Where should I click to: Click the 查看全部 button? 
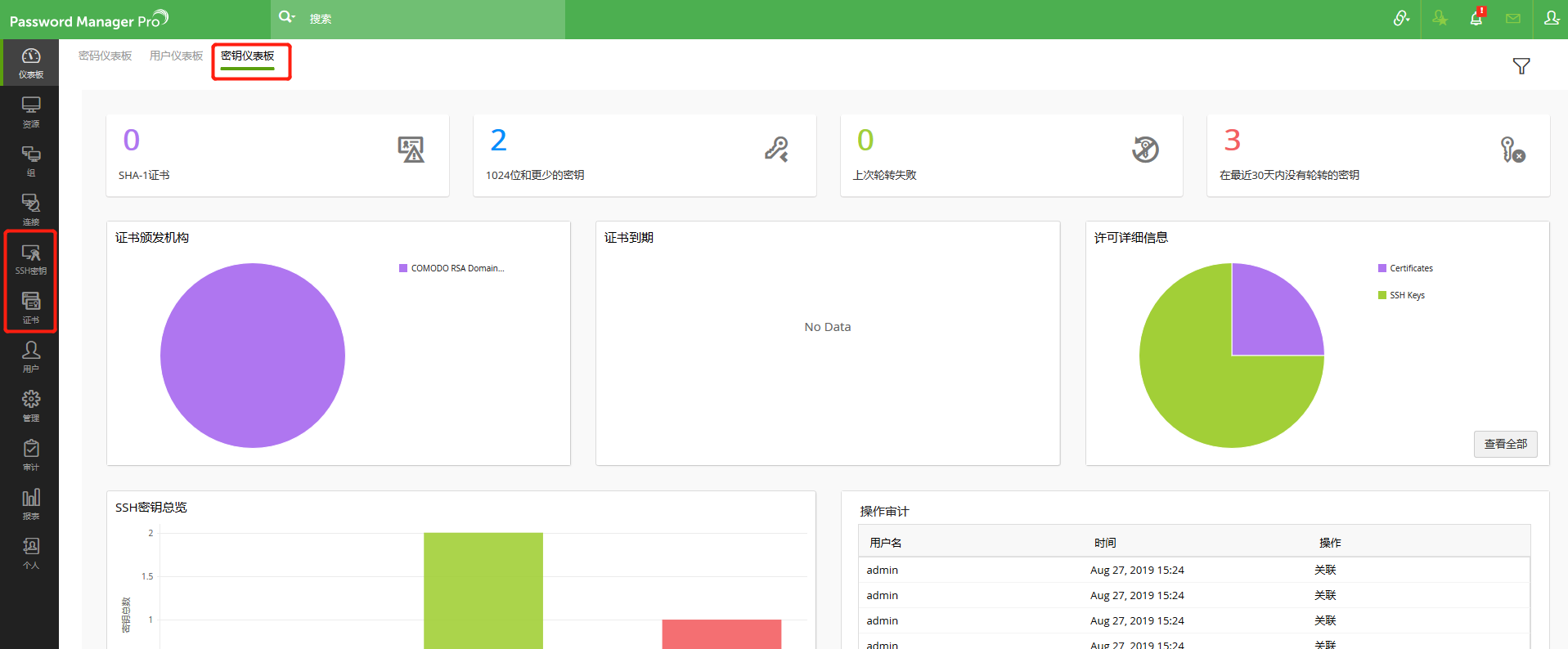(x=1505, y=444)
